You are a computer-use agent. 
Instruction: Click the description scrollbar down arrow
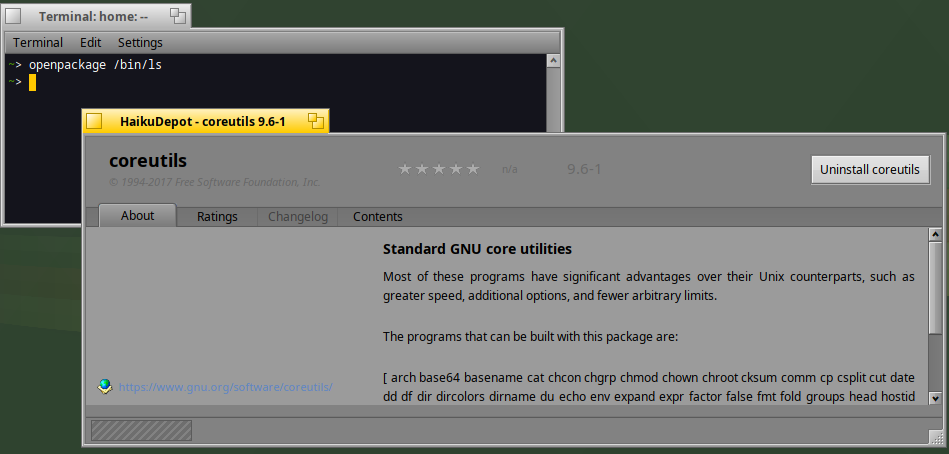coord(935,398)
